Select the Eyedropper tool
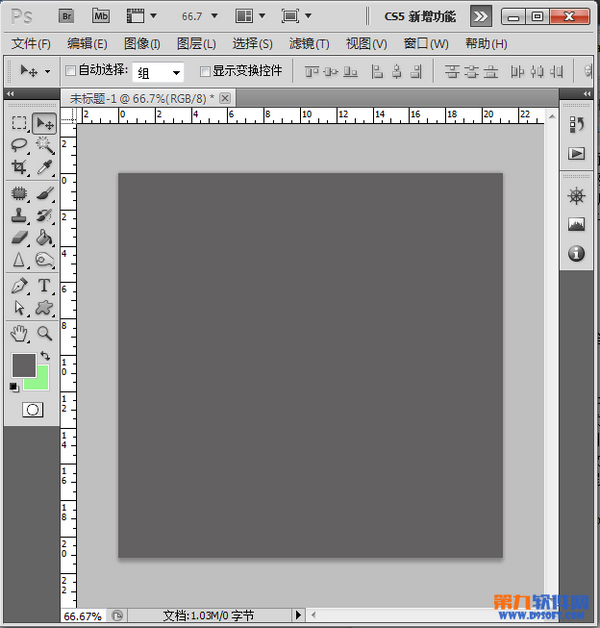This screenshot has width=600, height=628. 44,167
